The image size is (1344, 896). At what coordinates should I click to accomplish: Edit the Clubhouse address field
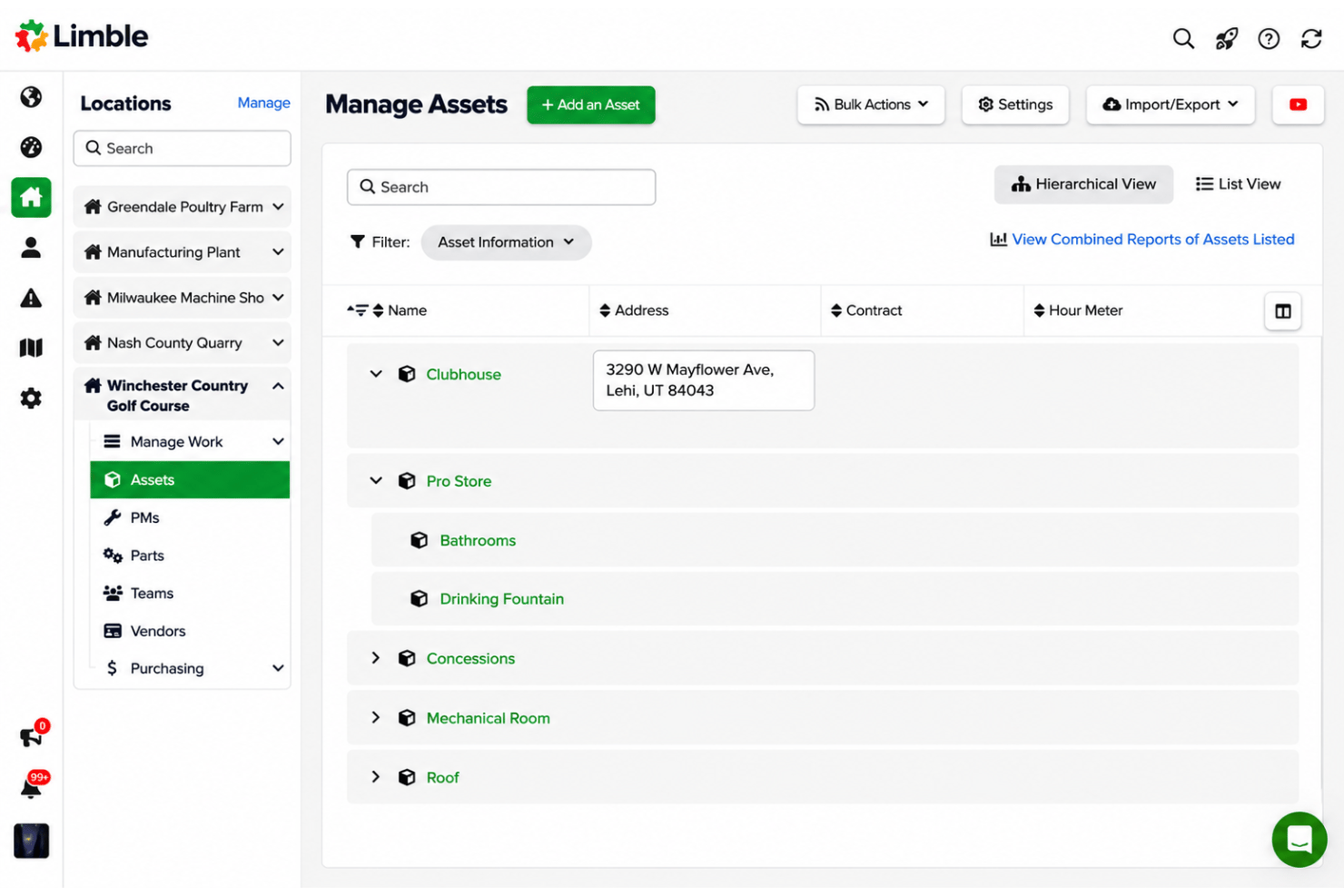tap(704, 380)
